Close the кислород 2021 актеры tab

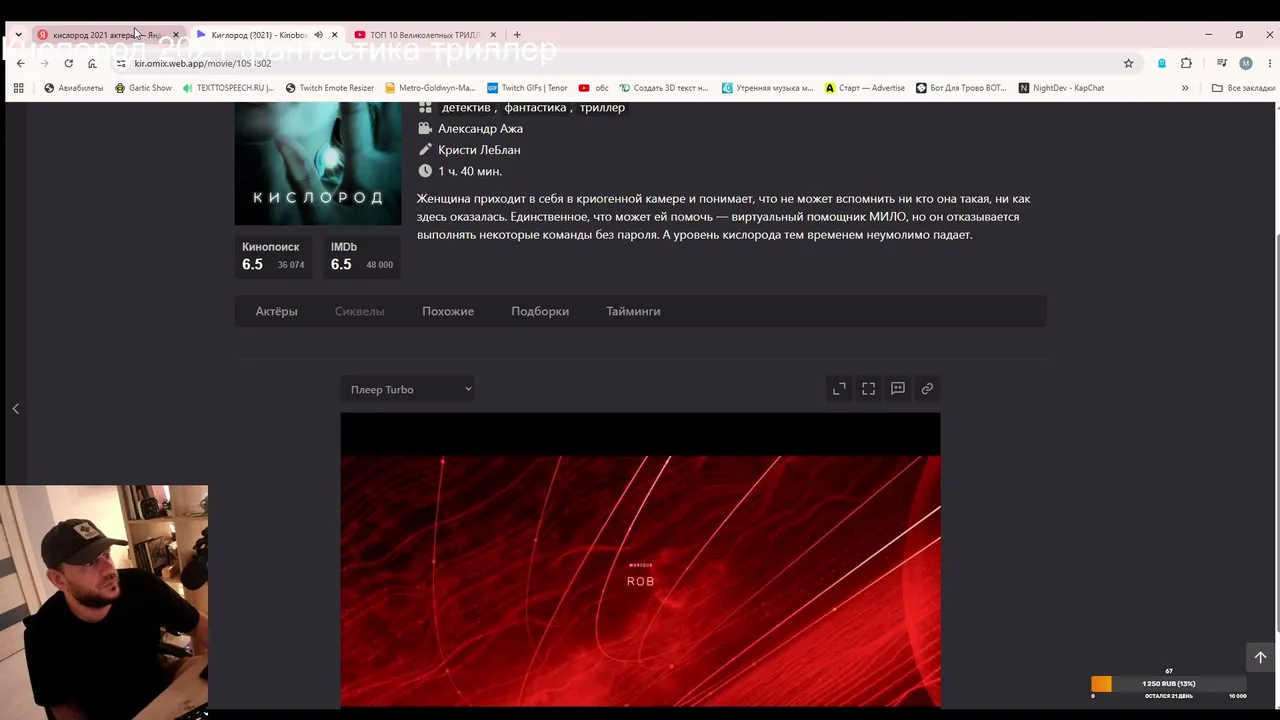175,35
